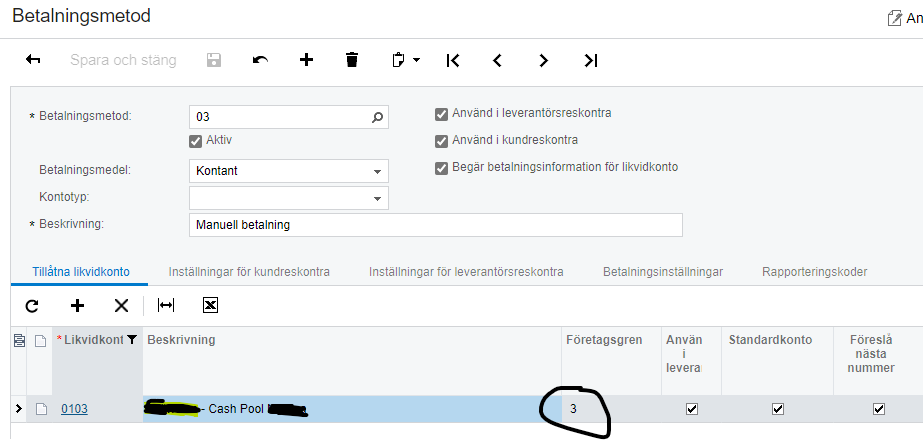The image size is (923, 441).
Task: Click the notes edit icon at top right
Action: (x=894, y=18)
